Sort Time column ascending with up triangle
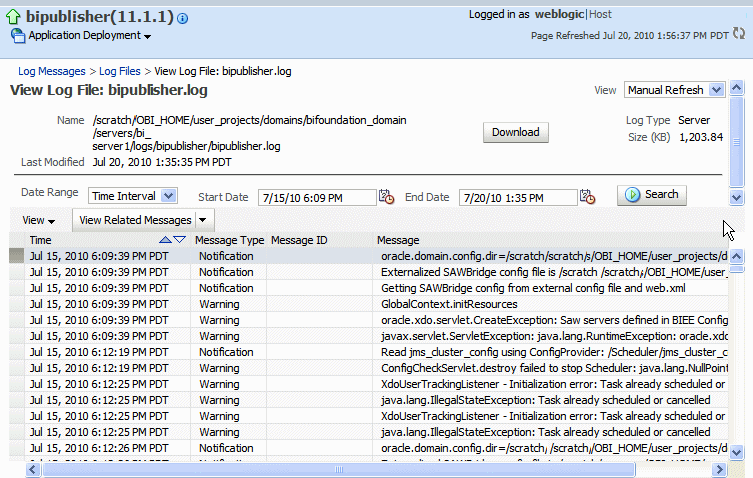 click(165, 239)
